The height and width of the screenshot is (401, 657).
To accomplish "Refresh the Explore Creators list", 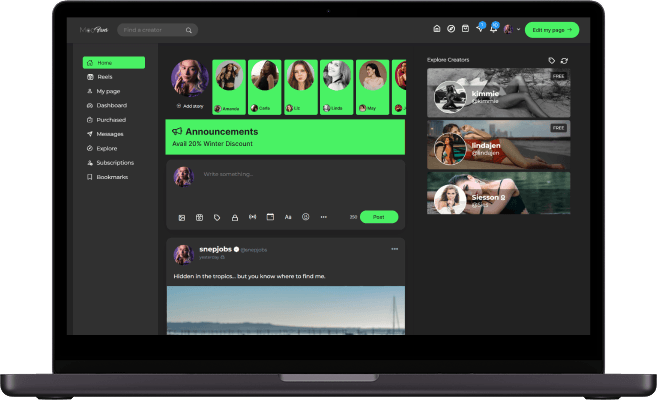I will coord(564,61).
